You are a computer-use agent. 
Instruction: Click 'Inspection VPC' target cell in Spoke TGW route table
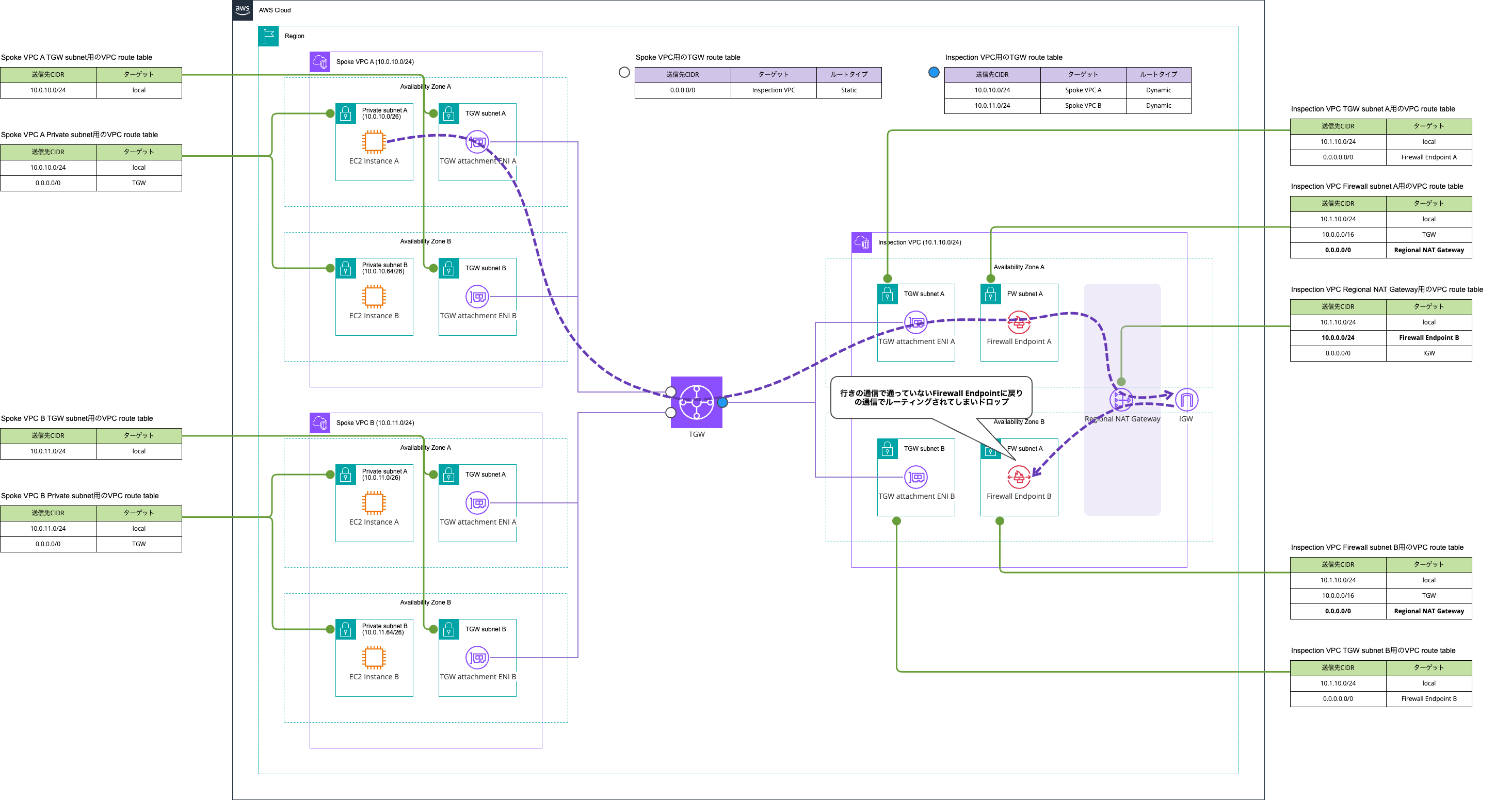pos(774,90)
